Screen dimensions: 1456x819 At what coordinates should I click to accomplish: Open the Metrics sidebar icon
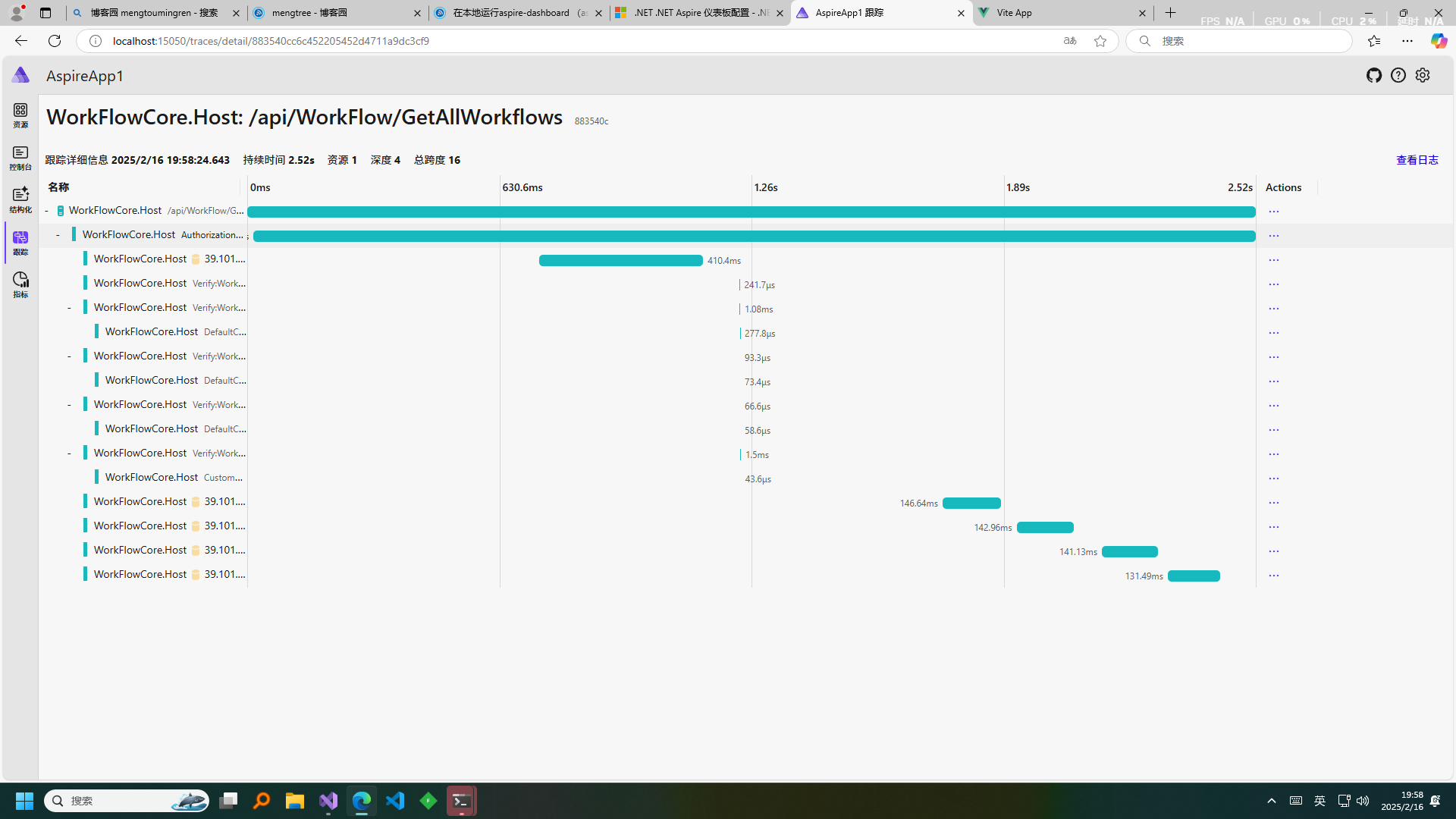20,285
